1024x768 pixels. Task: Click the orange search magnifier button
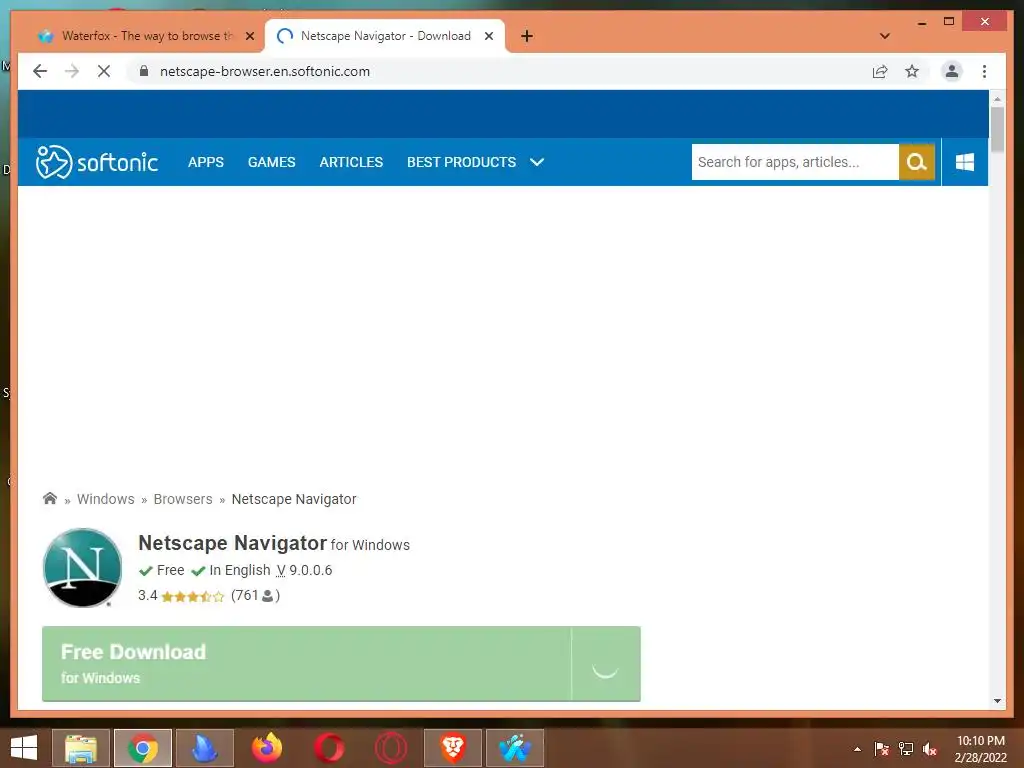tap(917, 162)
